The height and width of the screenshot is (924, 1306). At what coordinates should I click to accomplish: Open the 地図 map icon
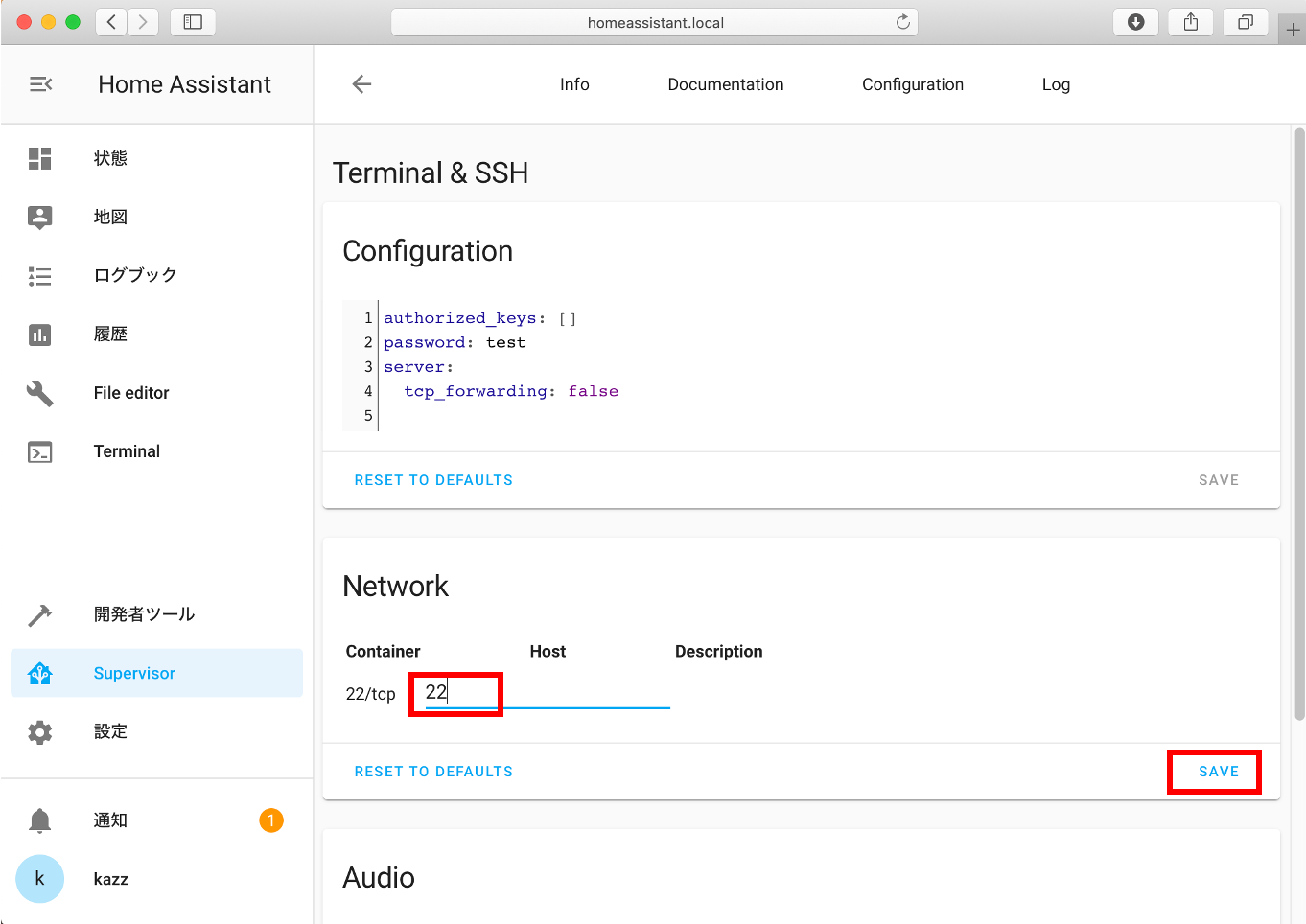click(39, 217)
